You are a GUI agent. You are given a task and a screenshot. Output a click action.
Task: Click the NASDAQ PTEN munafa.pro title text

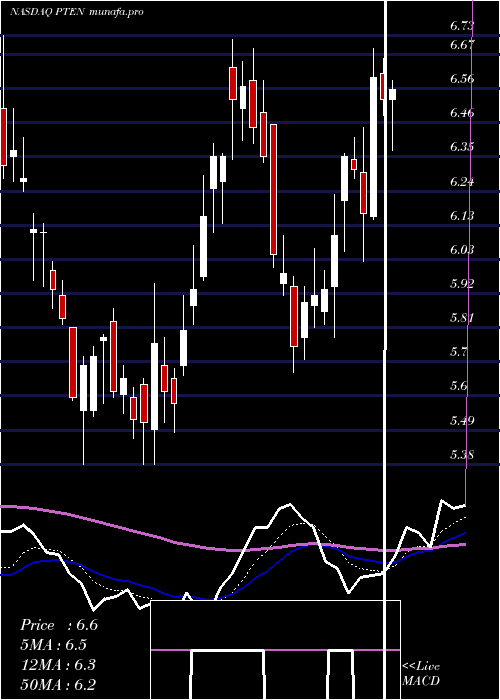point(77,12)
